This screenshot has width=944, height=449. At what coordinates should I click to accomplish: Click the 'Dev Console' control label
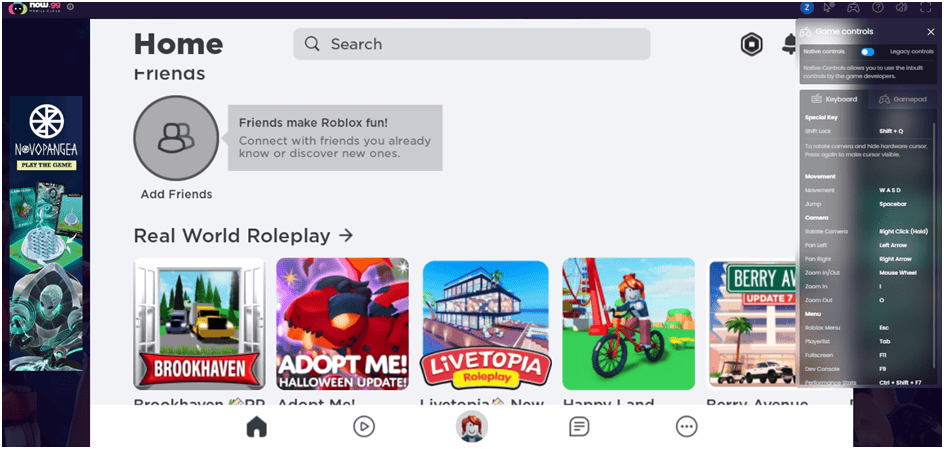coord(822,368)
